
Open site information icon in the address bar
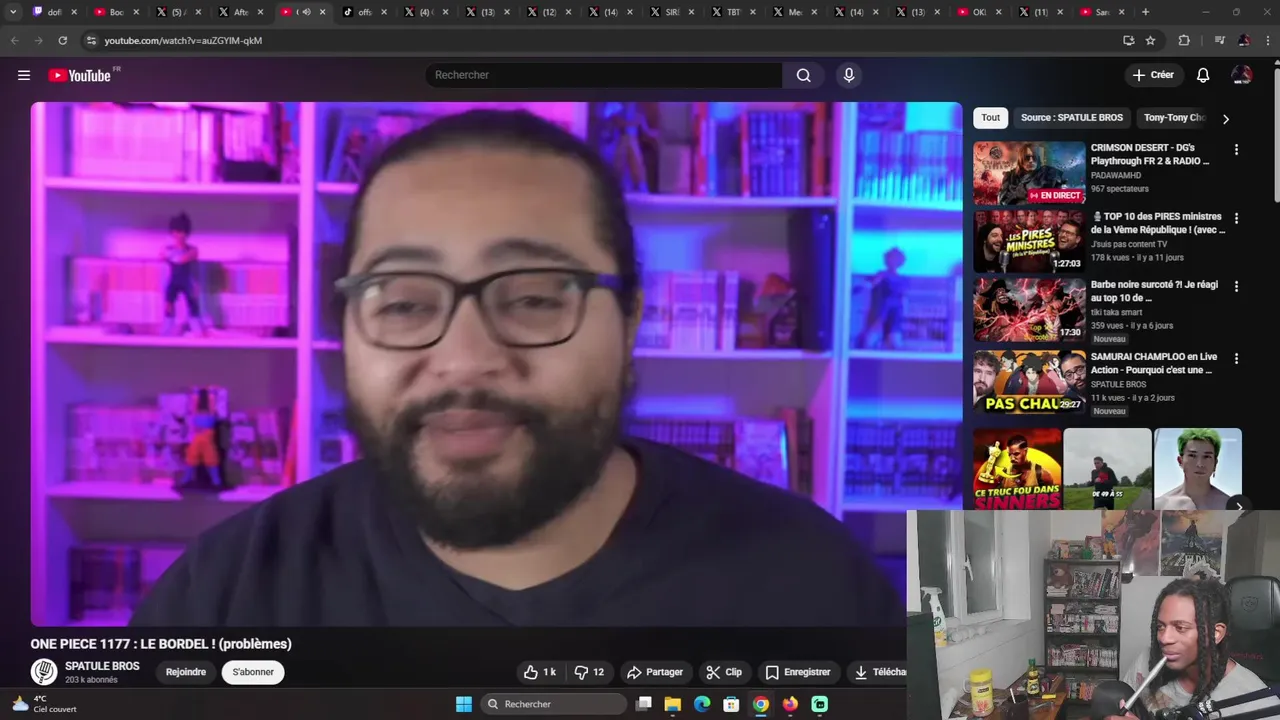click(91, 40)
